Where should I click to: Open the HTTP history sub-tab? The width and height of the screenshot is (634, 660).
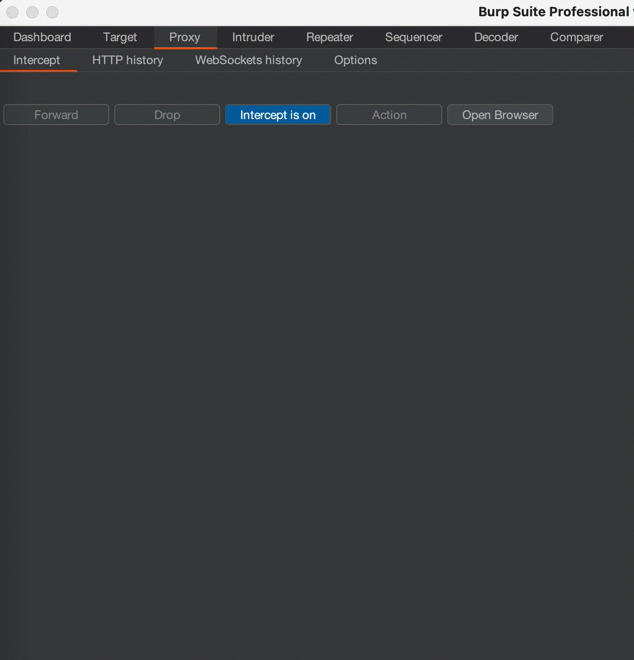pyautogui.click(x=128, y=60)
